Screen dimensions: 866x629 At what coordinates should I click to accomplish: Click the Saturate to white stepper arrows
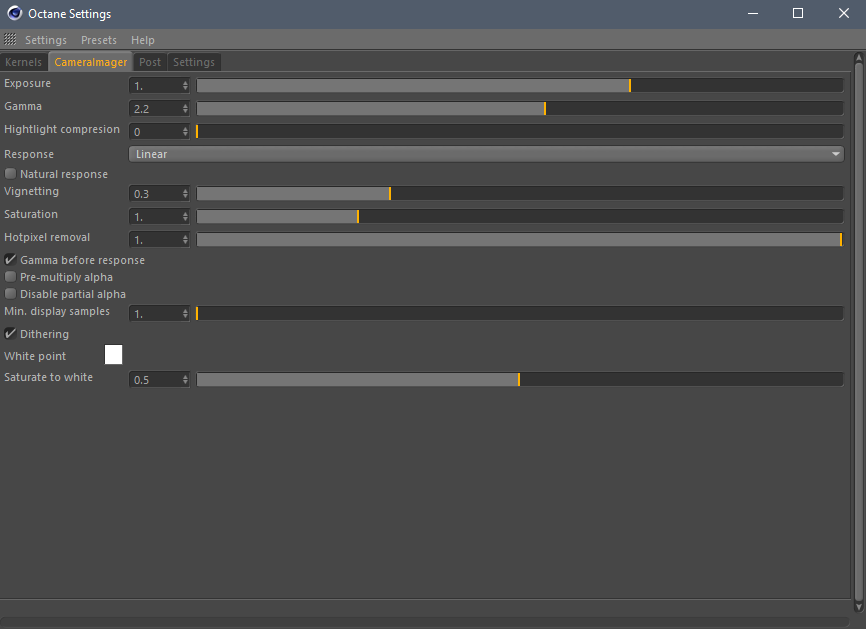click(185, 380)
